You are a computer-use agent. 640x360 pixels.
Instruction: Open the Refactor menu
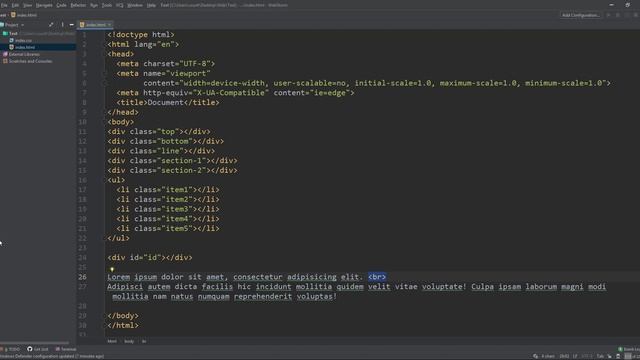[x=78, y=5]
